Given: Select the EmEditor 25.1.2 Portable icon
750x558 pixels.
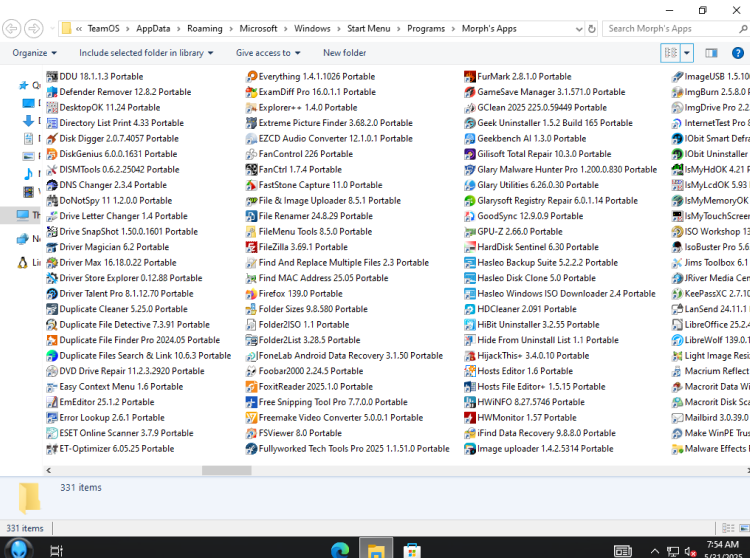Looking at the screenshot, I should pyautogui.click(x=52, y=402).
